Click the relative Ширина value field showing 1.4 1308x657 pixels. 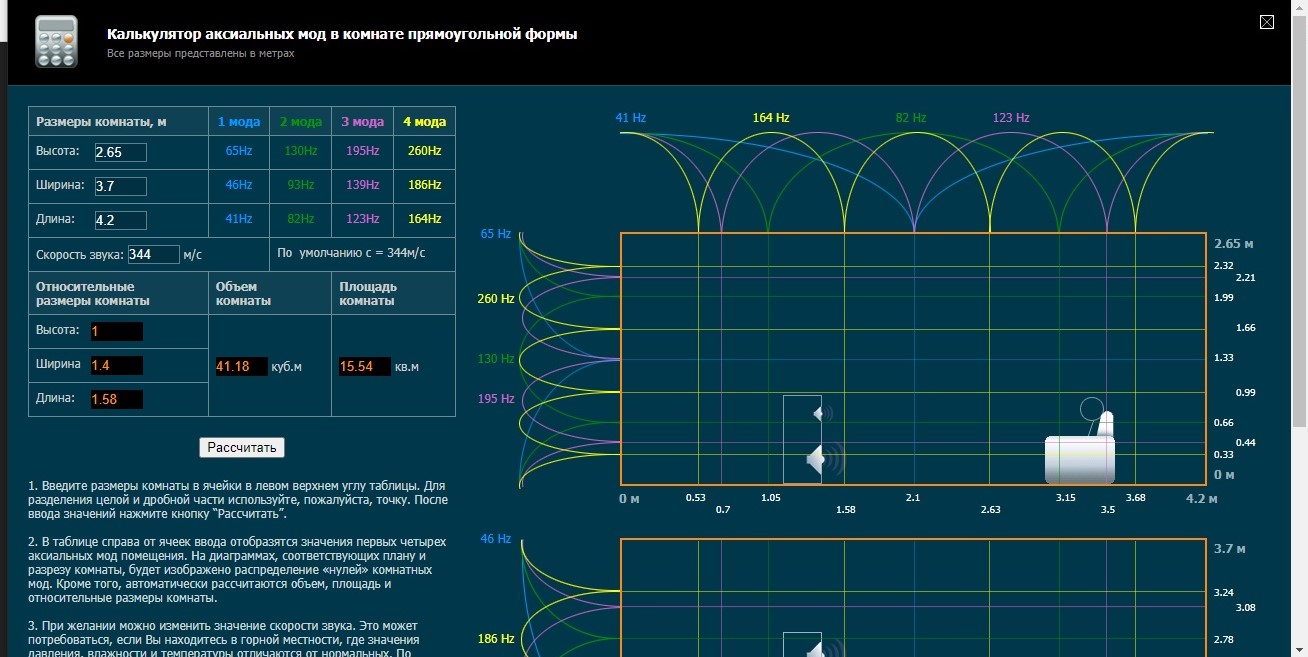[117, 365]
